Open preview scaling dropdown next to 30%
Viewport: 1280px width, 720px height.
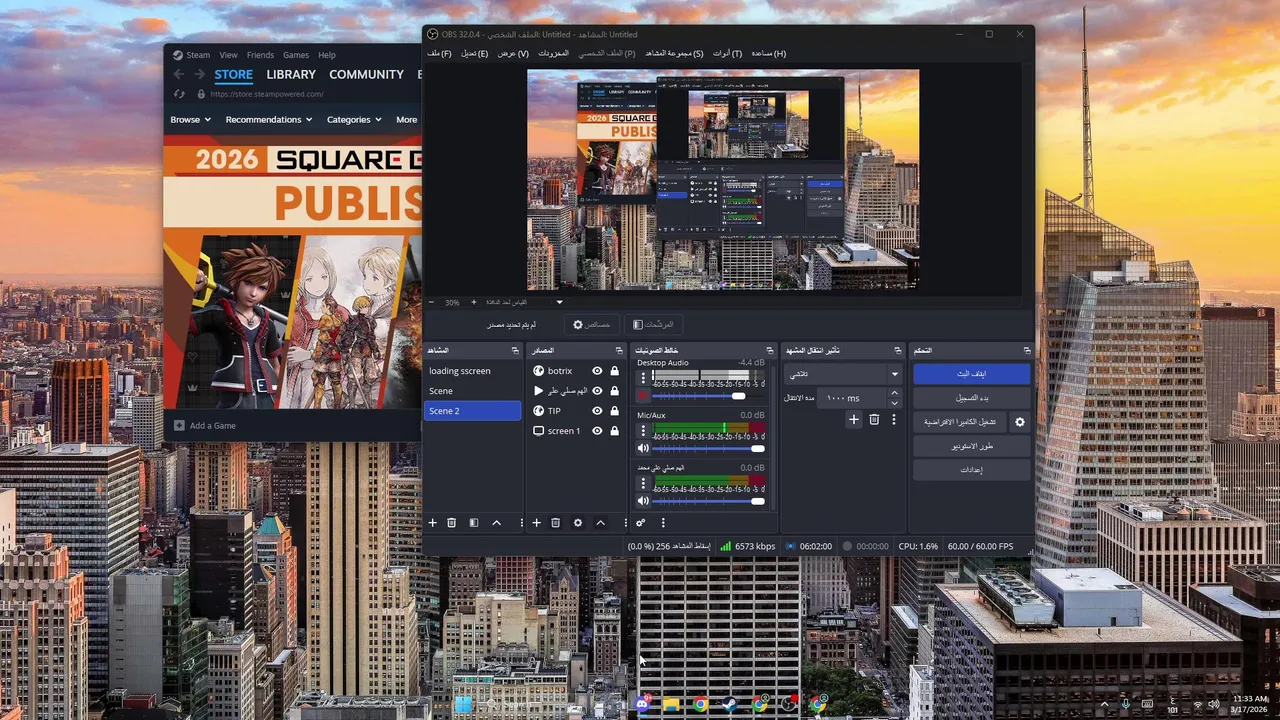[x=559, y=302]
